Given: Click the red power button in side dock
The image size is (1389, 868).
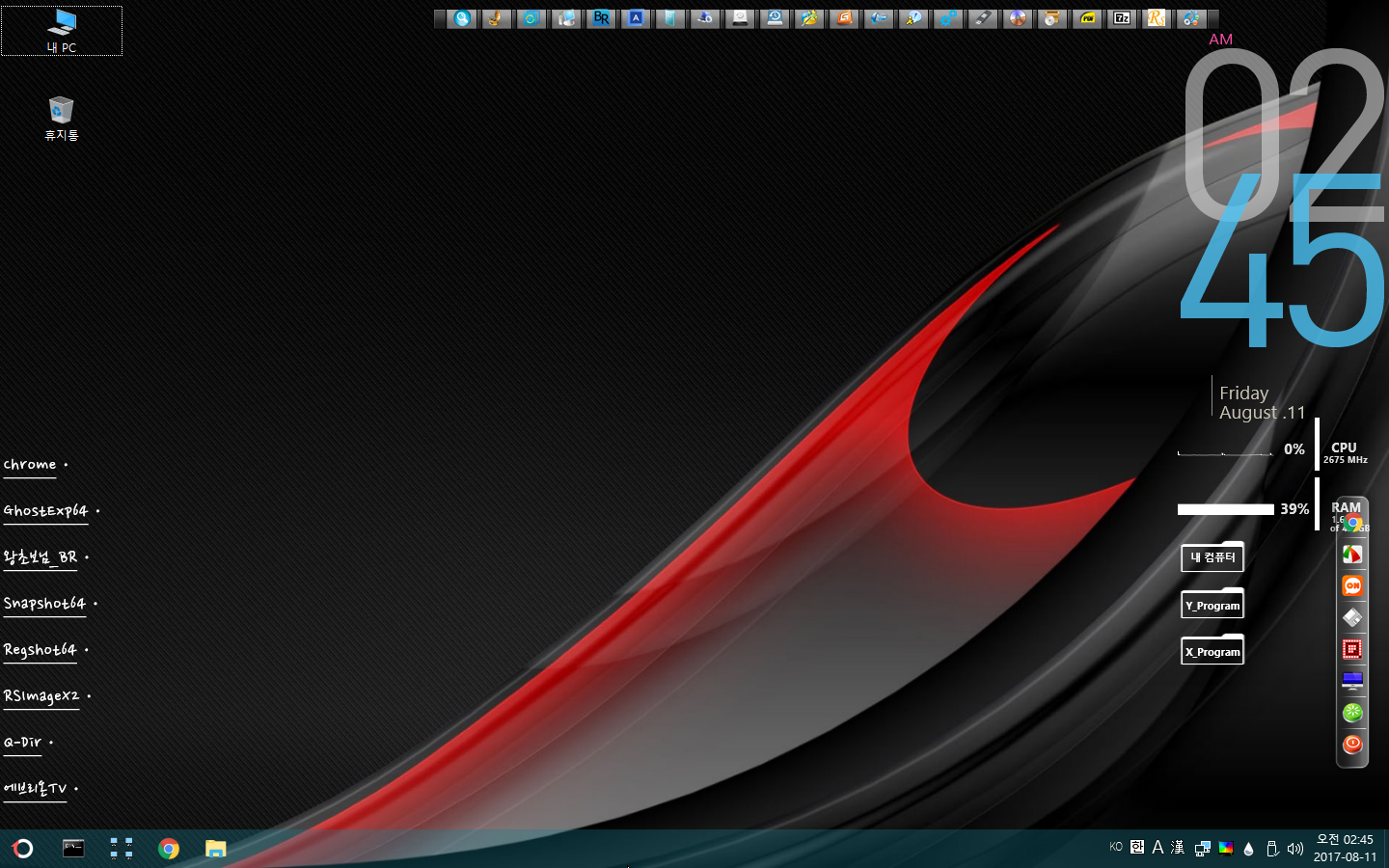Looking at the screenshot, I should pyautogui.click(x=1352, y=745).
